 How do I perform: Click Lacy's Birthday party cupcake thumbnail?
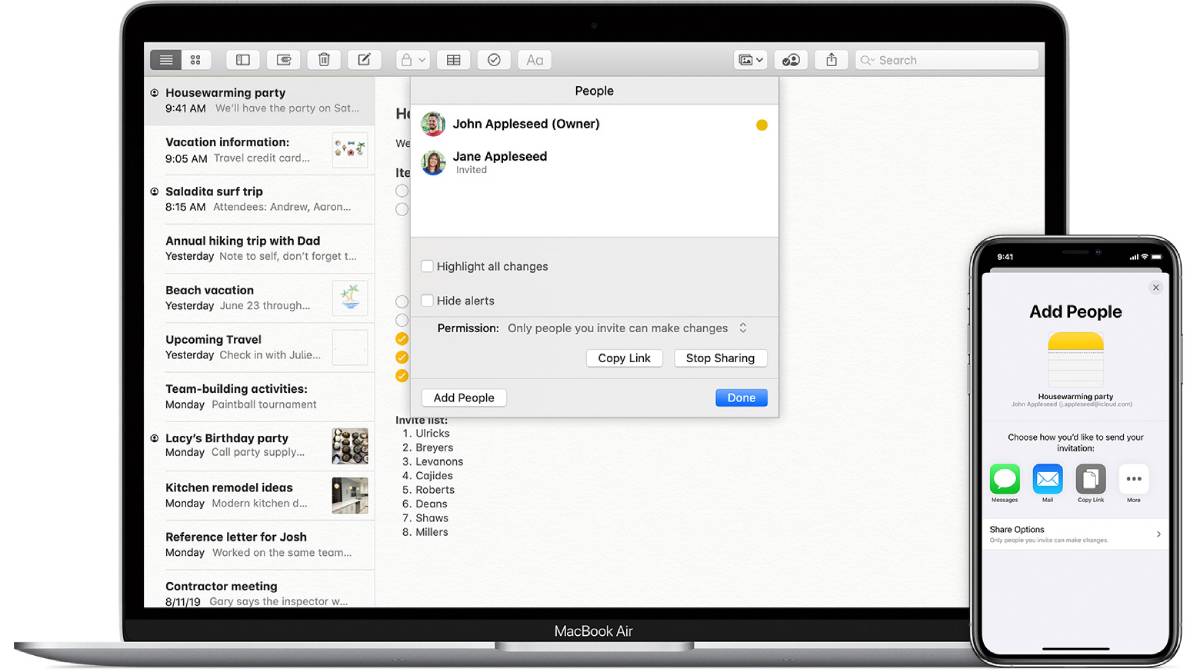click(350, 446)
